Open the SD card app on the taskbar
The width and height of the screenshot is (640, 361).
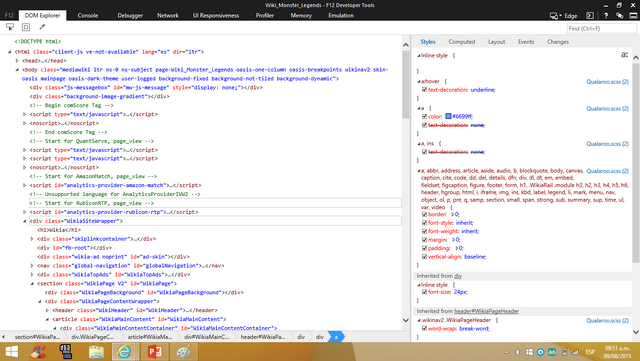tap(66, 352)
